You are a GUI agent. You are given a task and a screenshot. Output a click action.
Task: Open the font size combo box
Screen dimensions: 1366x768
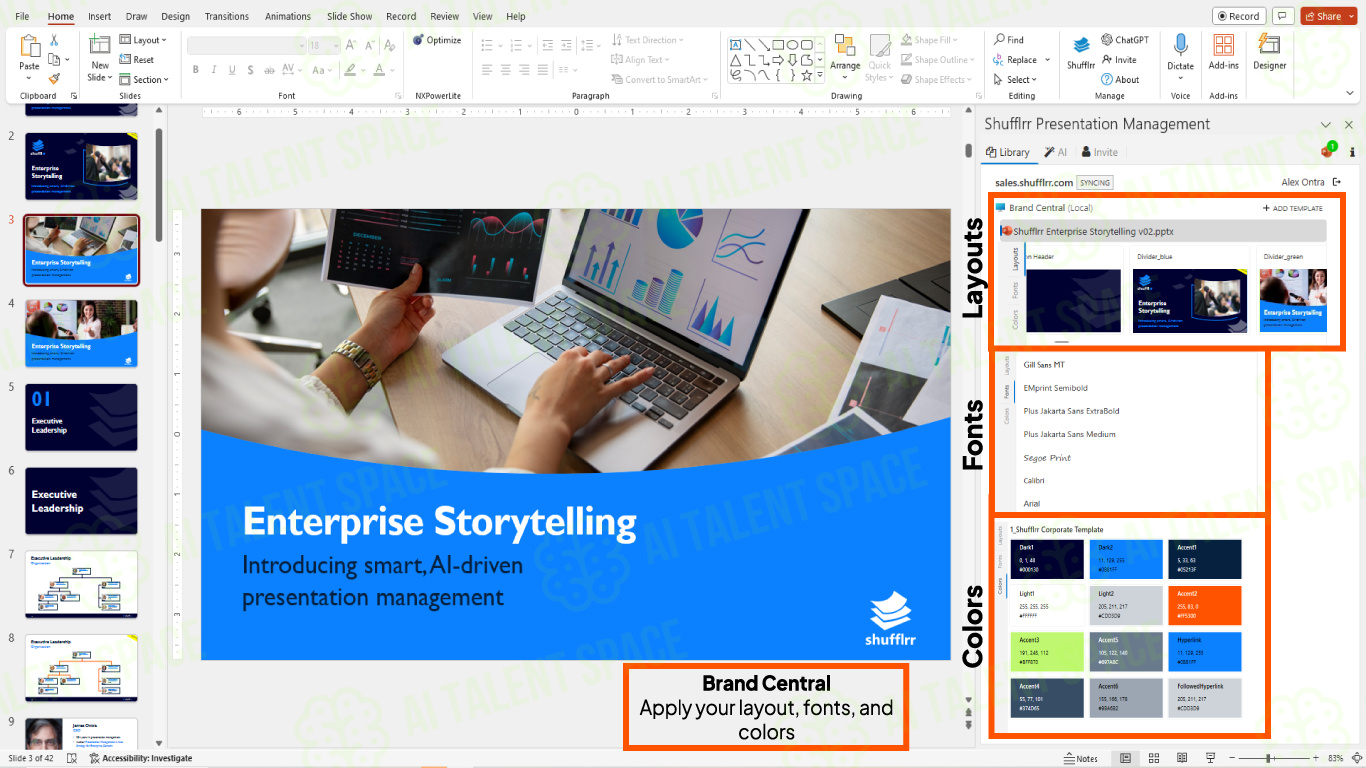pyautogui.click(x=324, y=46)
